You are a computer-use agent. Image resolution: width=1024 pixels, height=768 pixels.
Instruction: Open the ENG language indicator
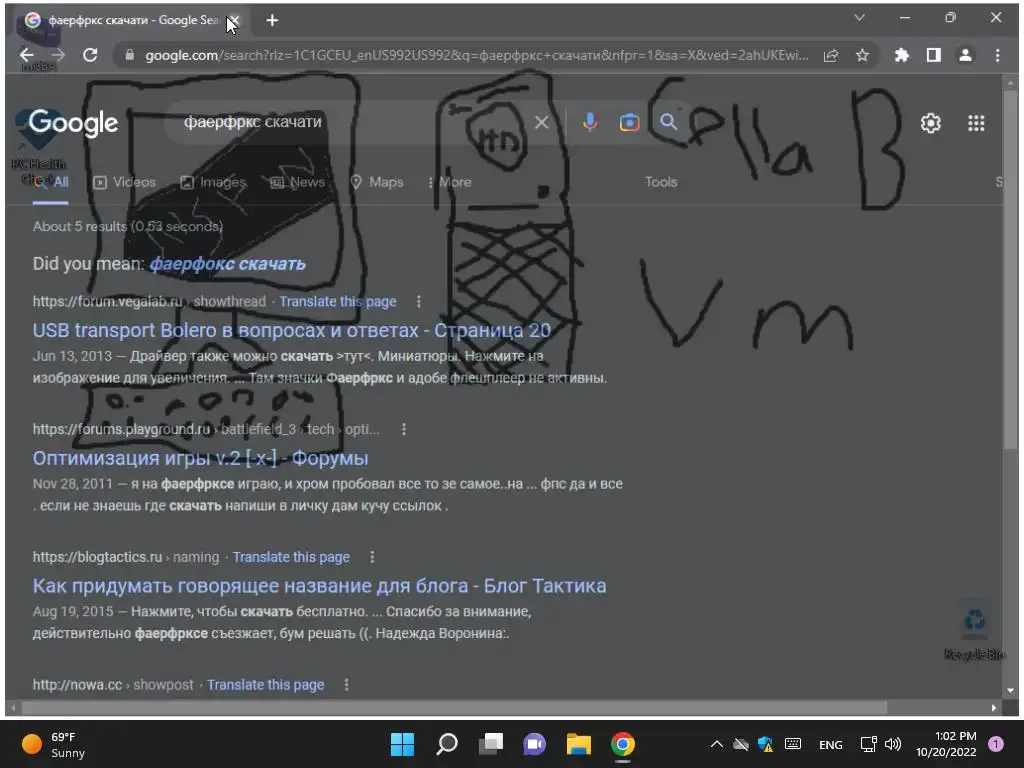(x=831, y=744)
